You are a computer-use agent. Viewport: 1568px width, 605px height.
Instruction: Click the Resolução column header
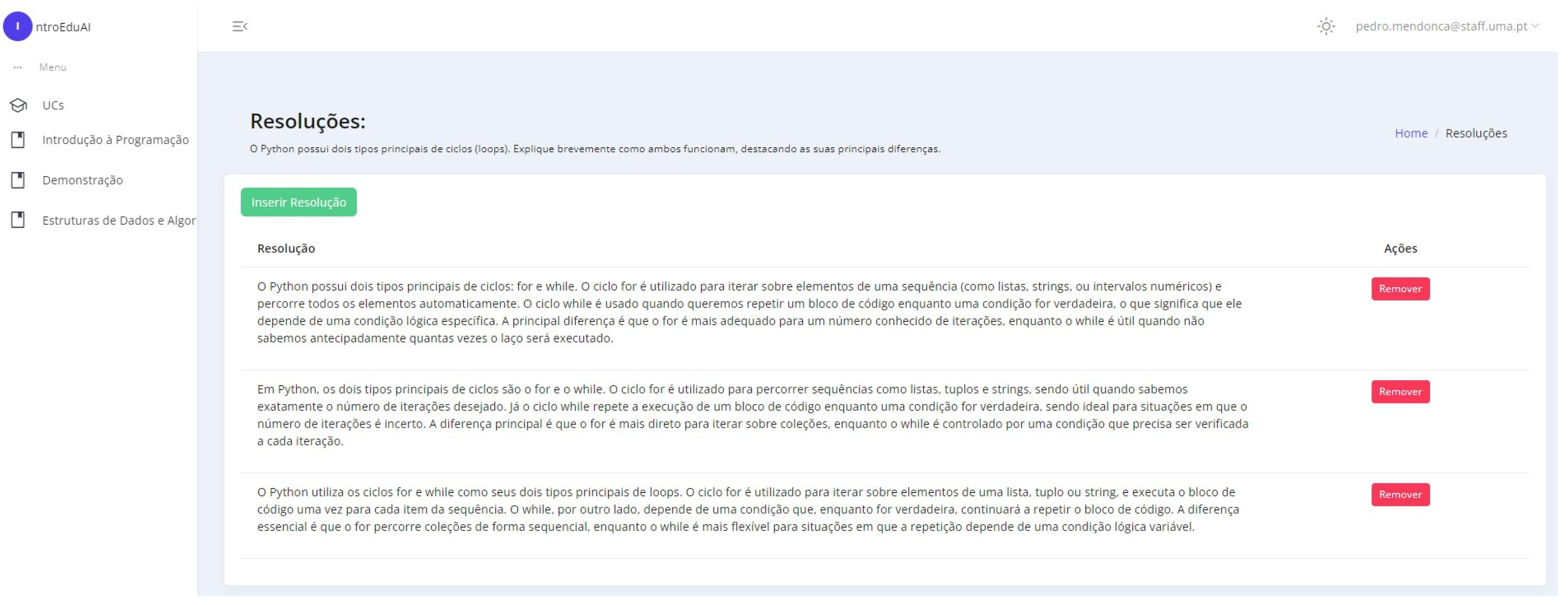pos(286,248)
